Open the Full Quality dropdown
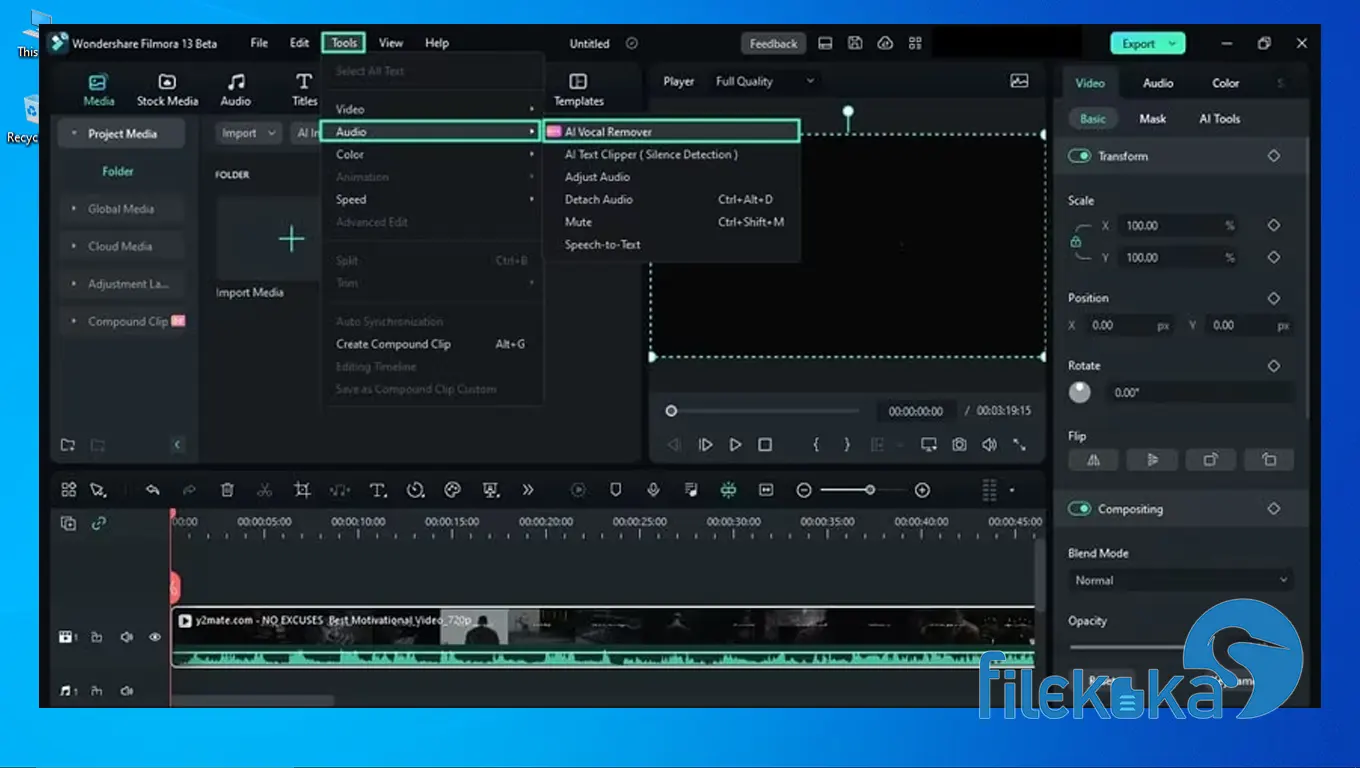This screenshot has height=768, width=1360. 765,81
